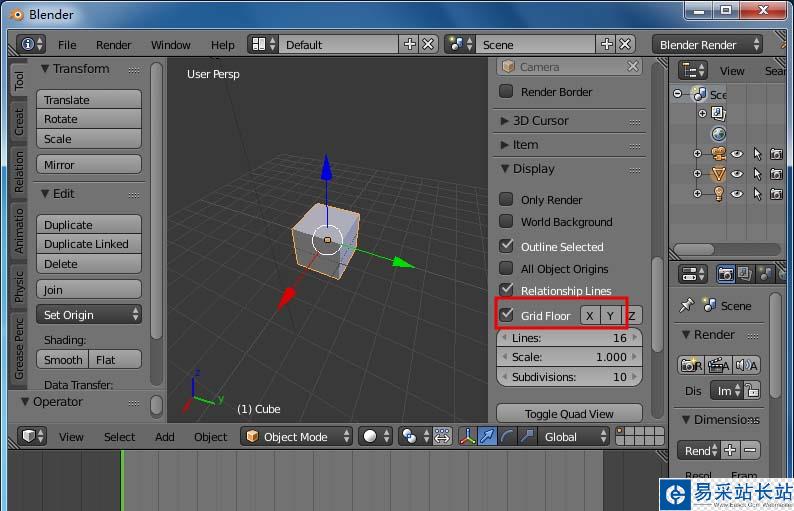The height and width of the screenshot is (511, 794).
Task: Open the Window menu
Action: (x=171, y=45)
